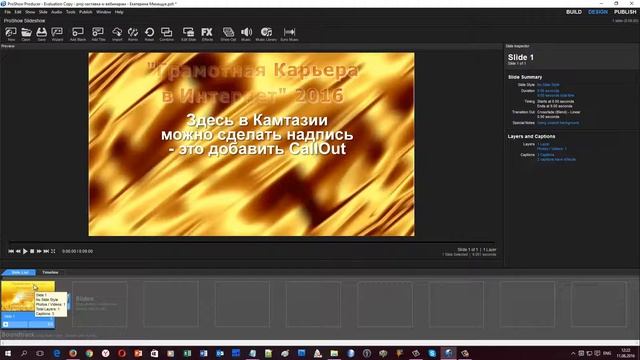640x360 pixels.
Task: Click the Captions count link
Action: pos(546,155)
